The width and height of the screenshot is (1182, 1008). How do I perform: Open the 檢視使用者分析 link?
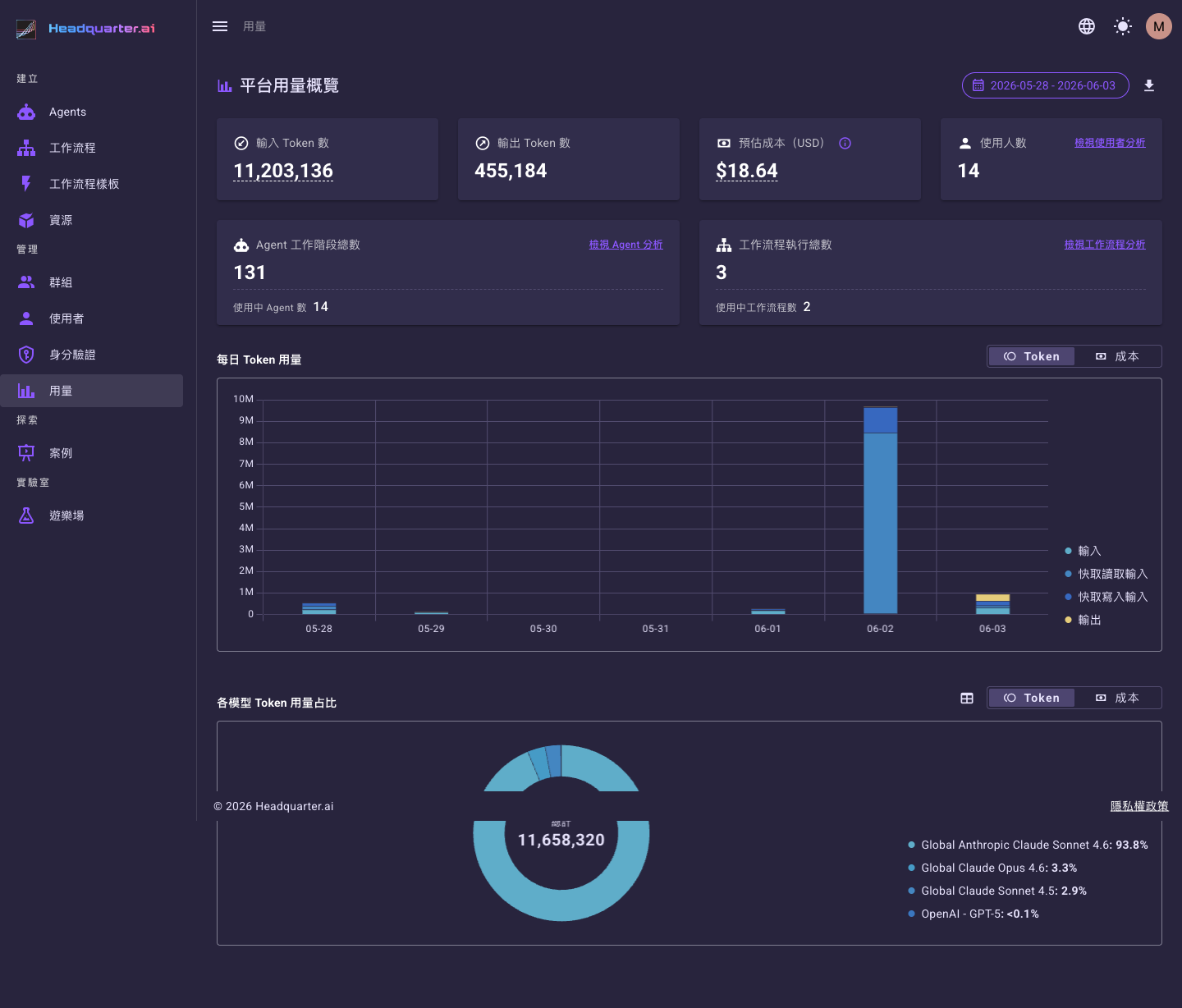pyautogui.click(x=1110, y=143)
